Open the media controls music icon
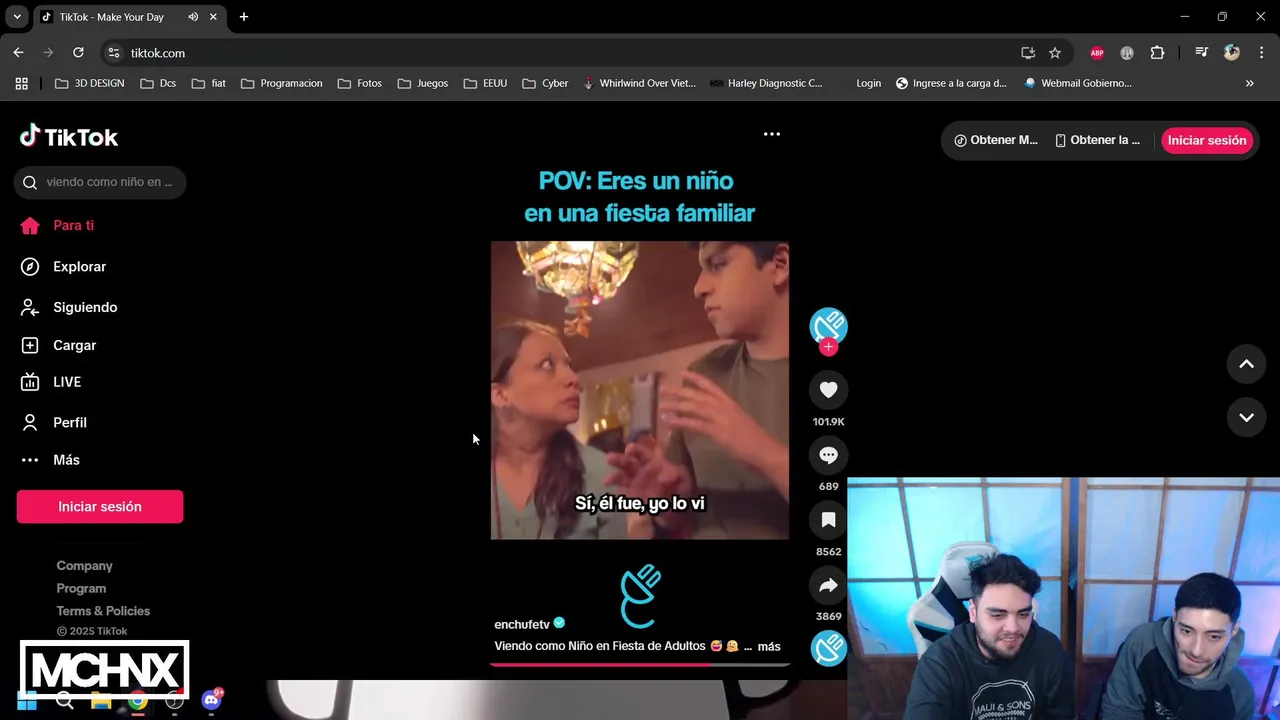Image resolution: width=1280 pixels, height=720 pixels. pos(1201,53)
